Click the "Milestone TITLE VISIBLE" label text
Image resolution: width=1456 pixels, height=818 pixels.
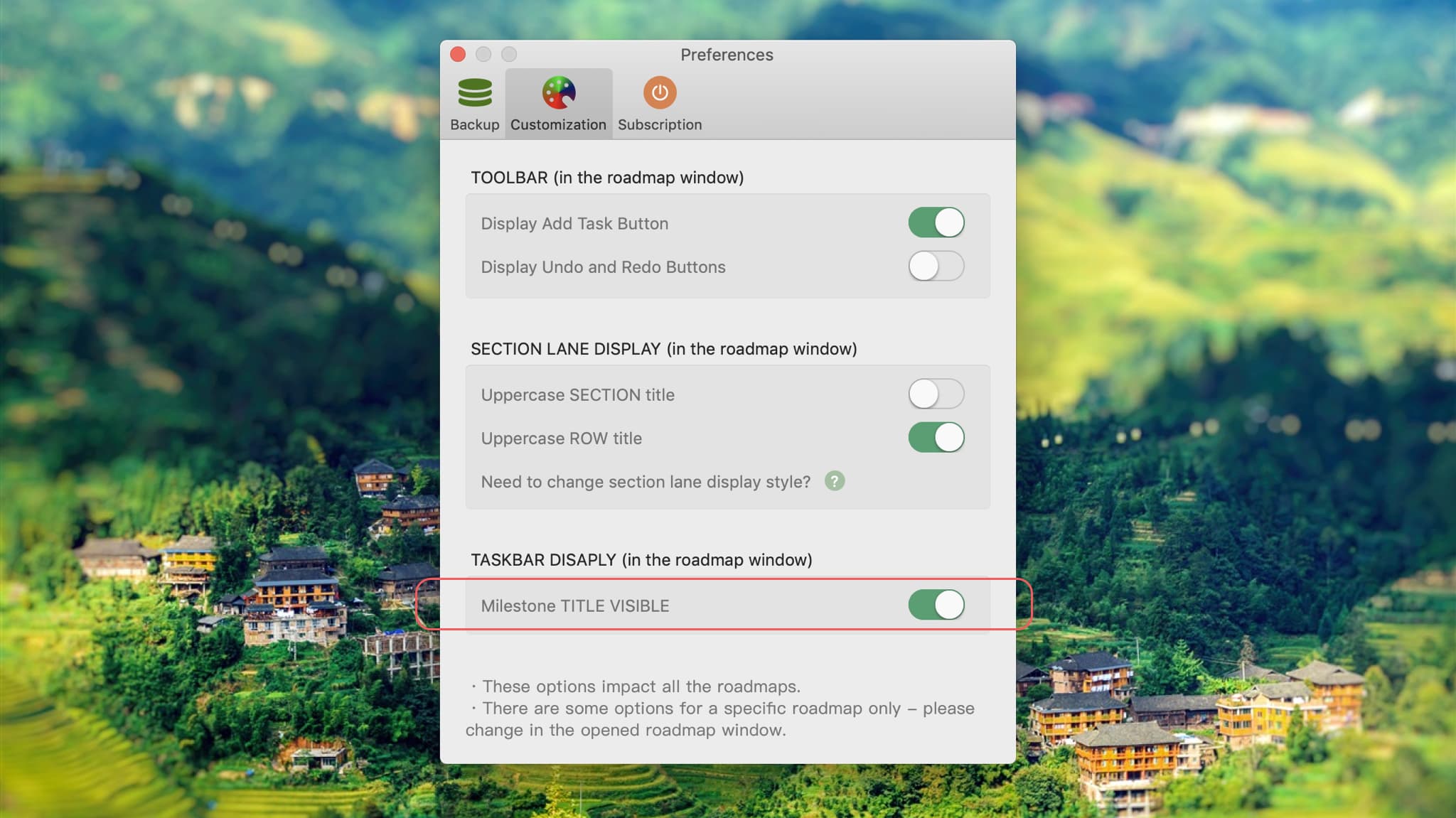pos(575,606)
